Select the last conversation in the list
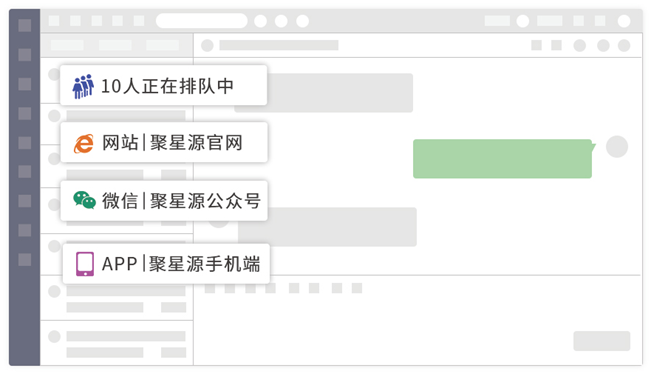The width and height of the screenshot is (654, 374). click(x=117, y=344)
